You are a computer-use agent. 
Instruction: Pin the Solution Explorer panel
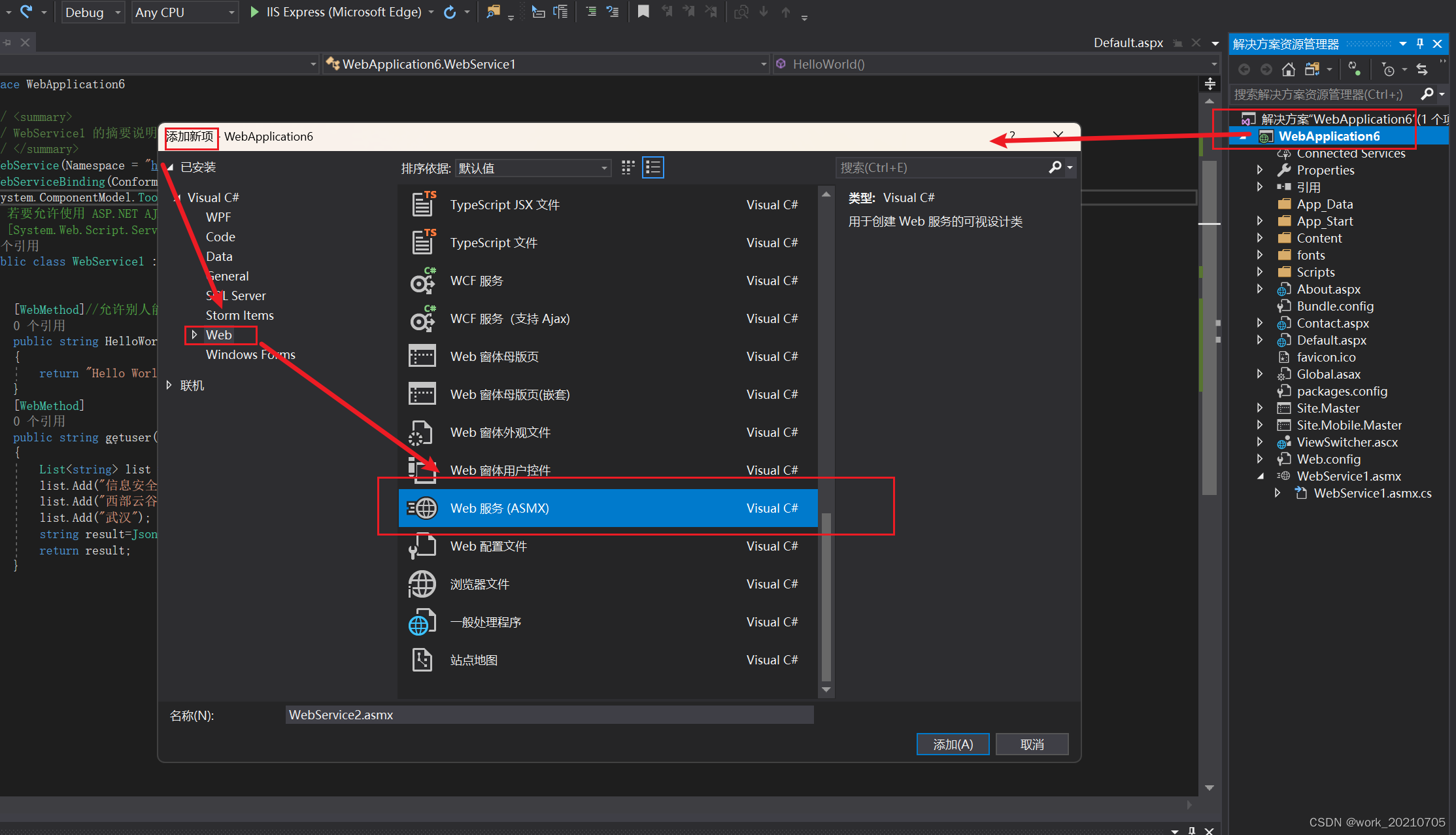click(1419, 44)
